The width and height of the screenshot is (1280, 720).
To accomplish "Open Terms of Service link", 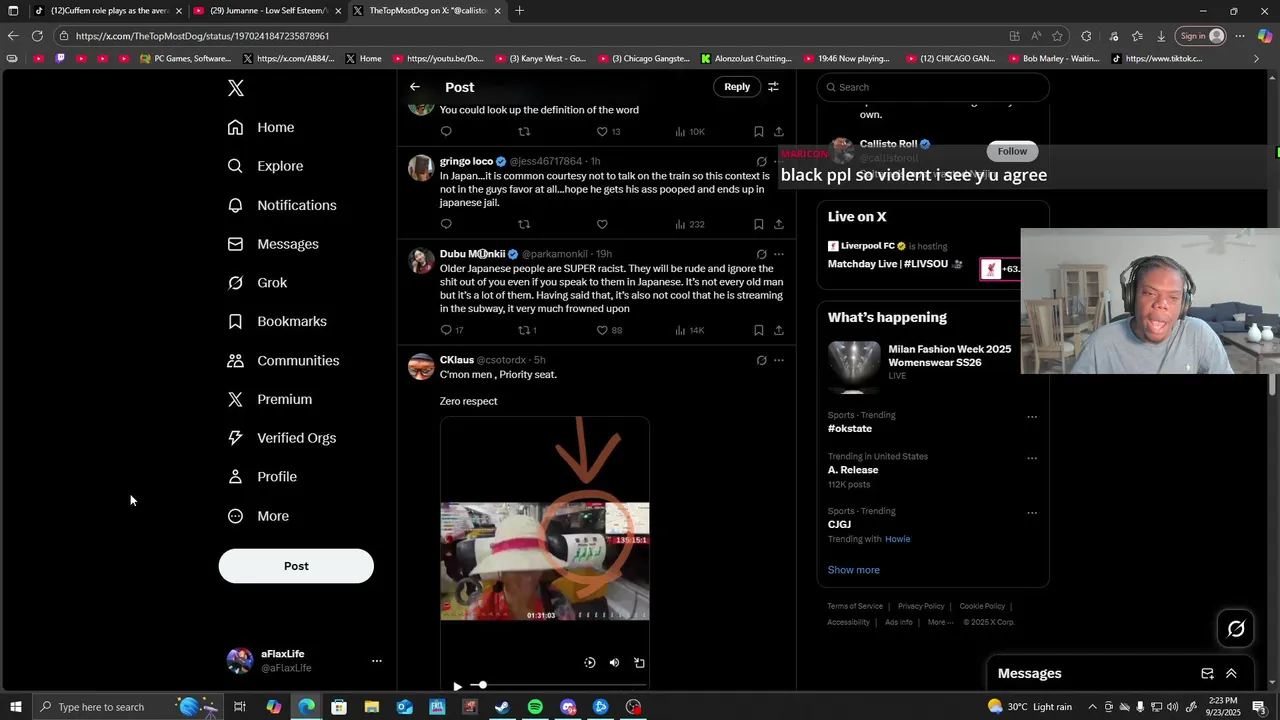I will click(x=855, y=606).
